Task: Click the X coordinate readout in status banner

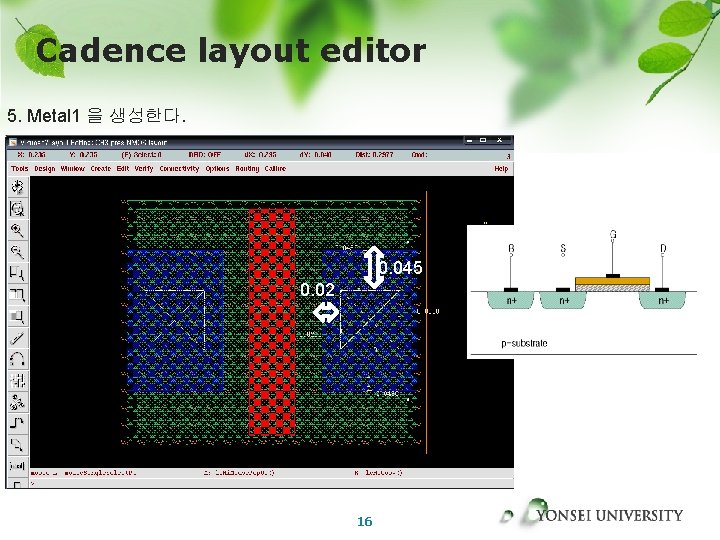Action: pyautogui.click(x=31, y=155)
